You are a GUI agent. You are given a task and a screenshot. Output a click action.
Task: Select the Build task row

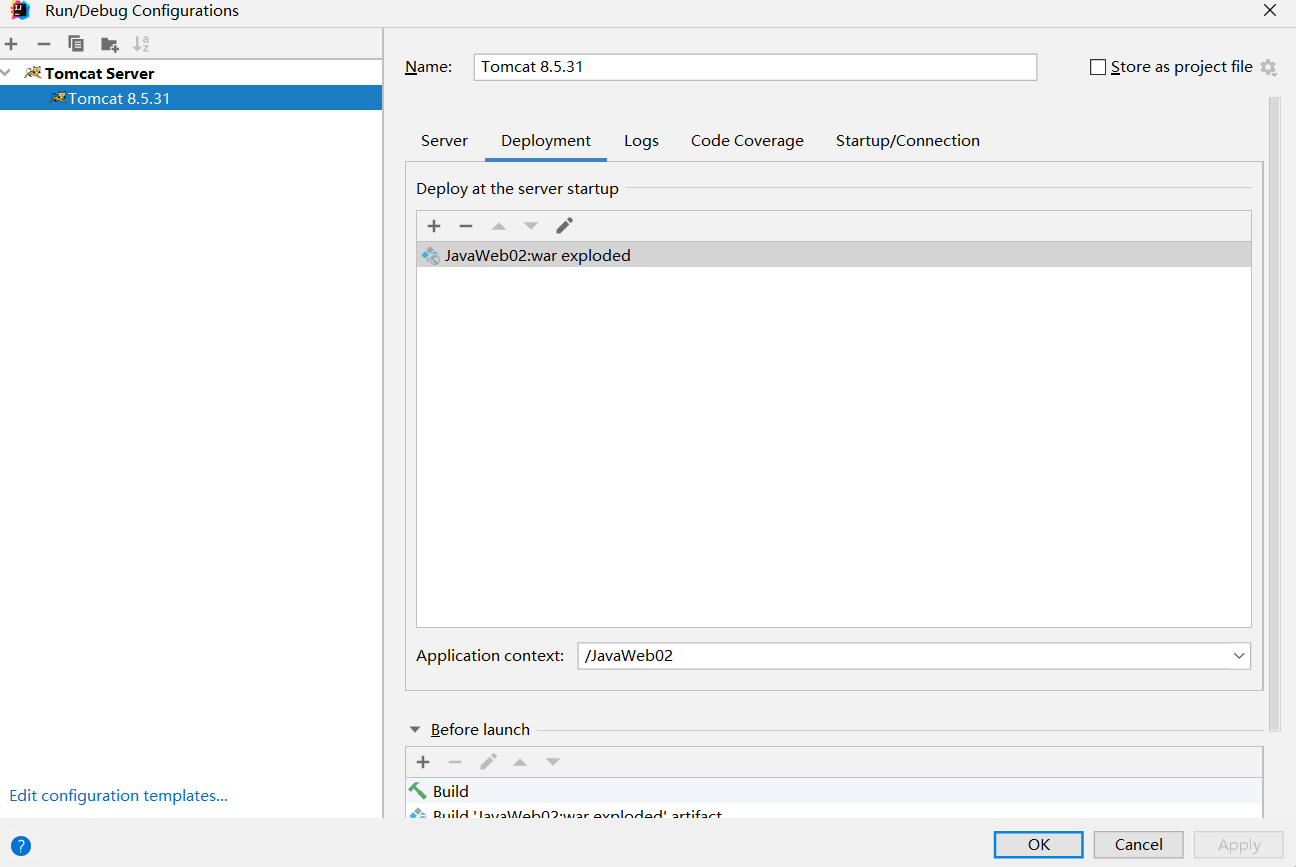click(834, 791)
